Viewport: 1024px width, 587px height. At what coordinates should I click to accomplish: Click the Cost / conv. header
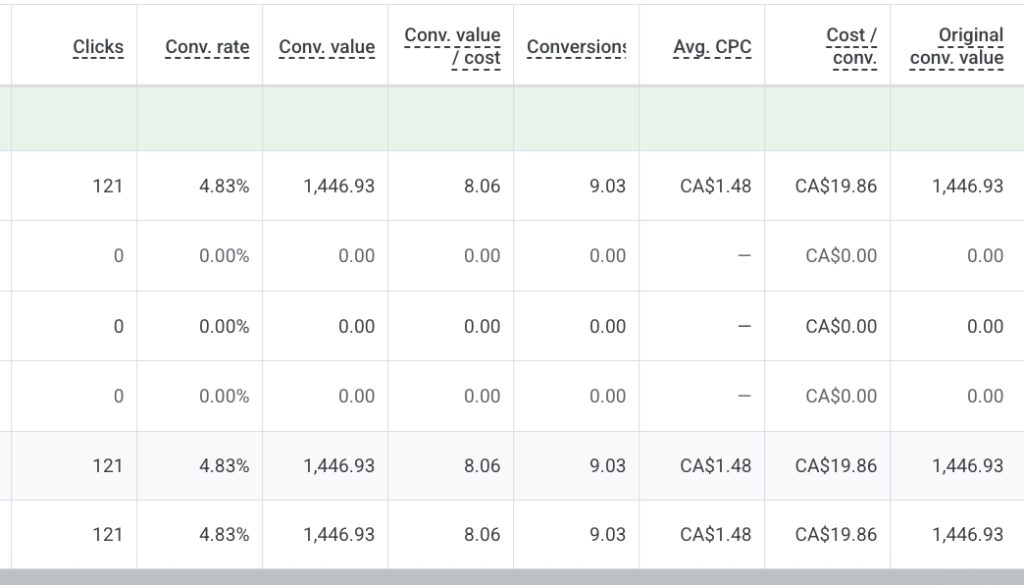pos(852,46)
